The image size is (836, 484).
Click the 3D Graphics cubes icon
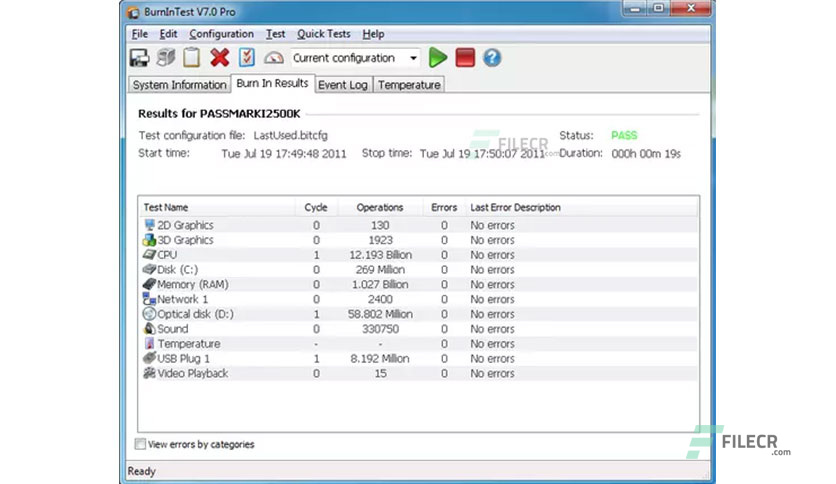(149, 240)
